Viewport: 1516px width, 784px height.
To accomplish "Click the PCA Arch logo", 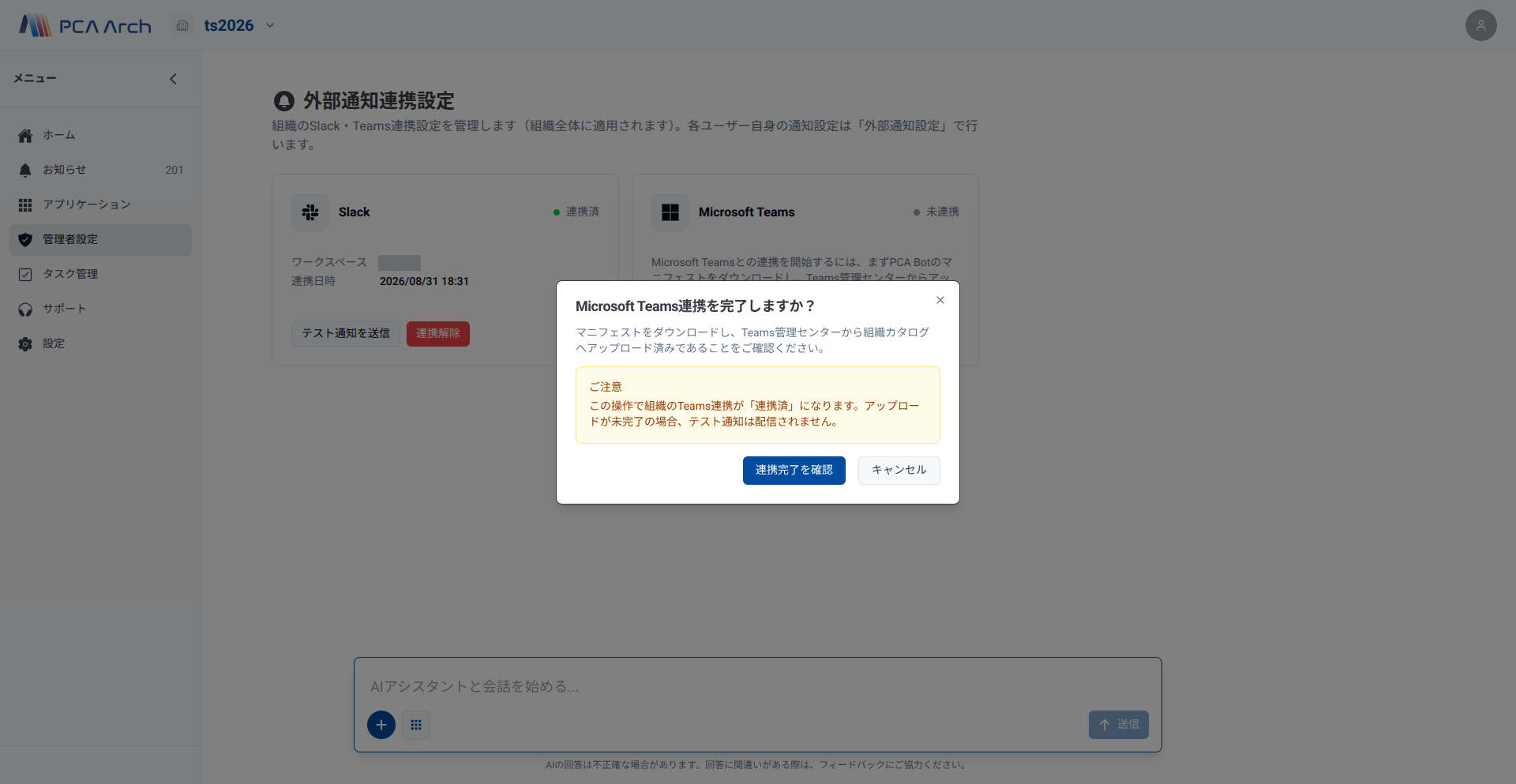I will (85, 25).
